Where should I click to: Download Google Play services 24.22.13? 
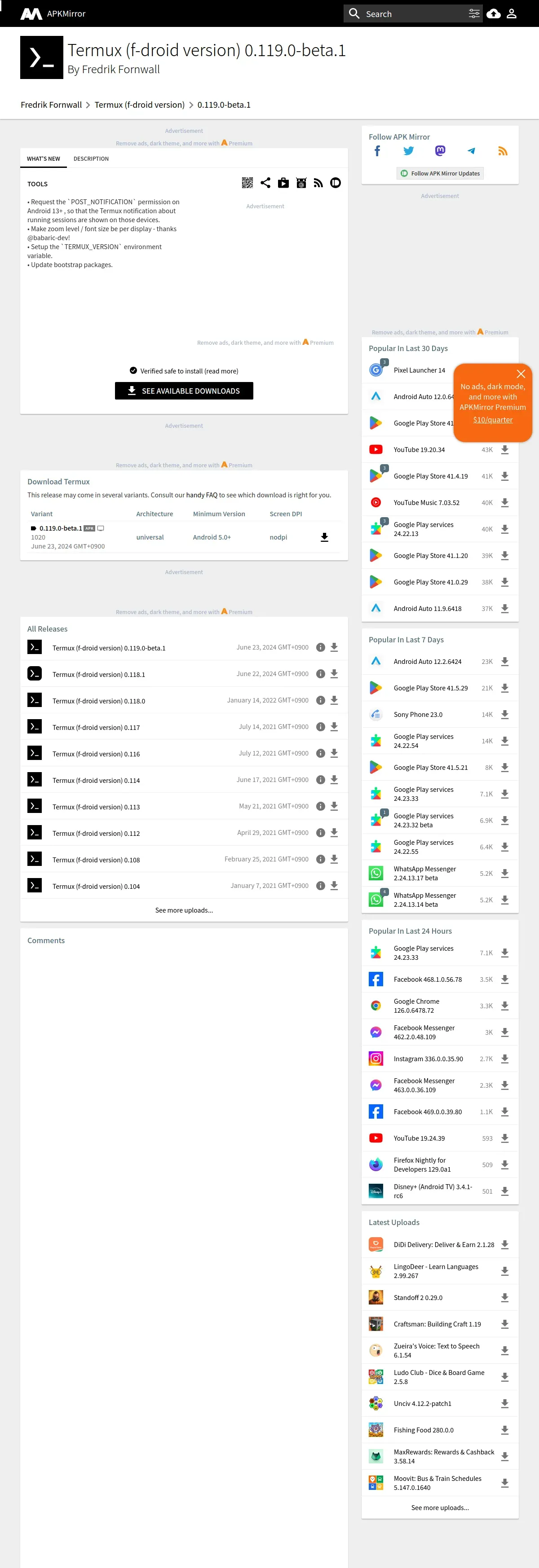(x=505, y=529)
